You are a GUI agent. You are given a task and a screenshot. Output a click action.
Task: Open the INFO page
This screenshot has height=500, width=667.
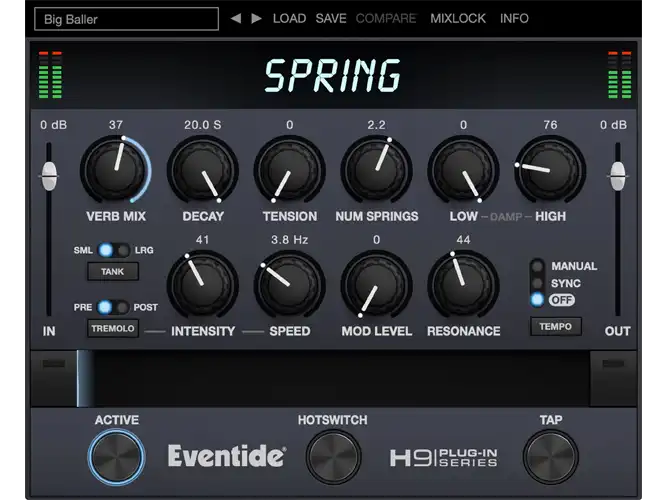click(x=514, y=18)
